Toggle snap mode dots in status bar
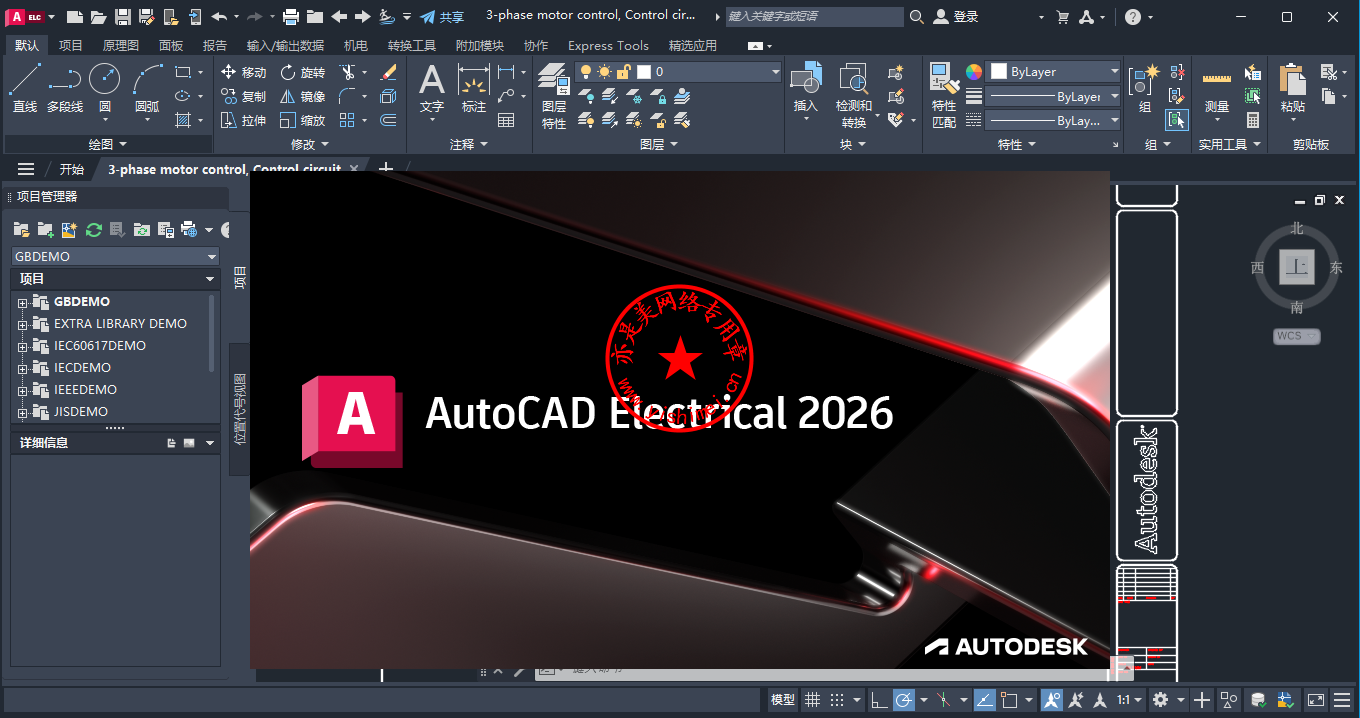 [837, 700]
